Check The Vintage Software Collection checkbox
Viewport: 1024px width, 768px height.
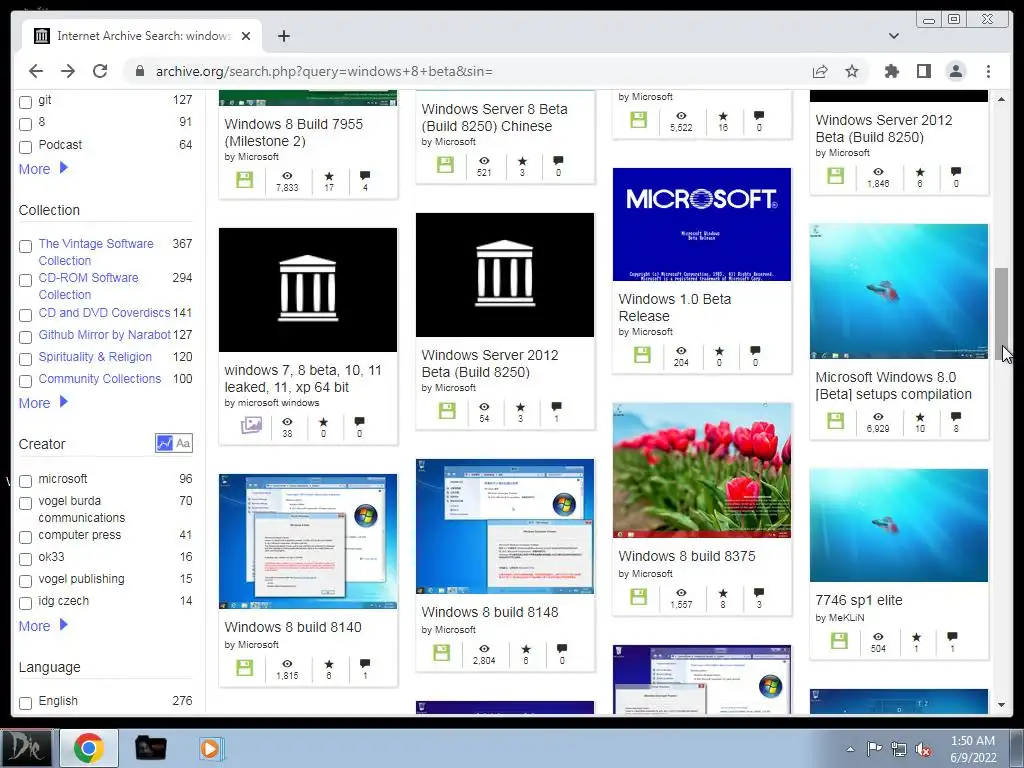click(25, 246)
